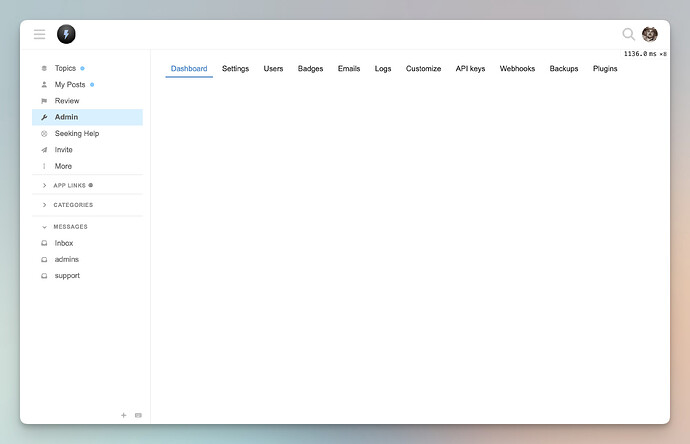This screenshot has height=444, width=690.
Task: Go to the Badges tab
Action: click(x=310, y=69)
